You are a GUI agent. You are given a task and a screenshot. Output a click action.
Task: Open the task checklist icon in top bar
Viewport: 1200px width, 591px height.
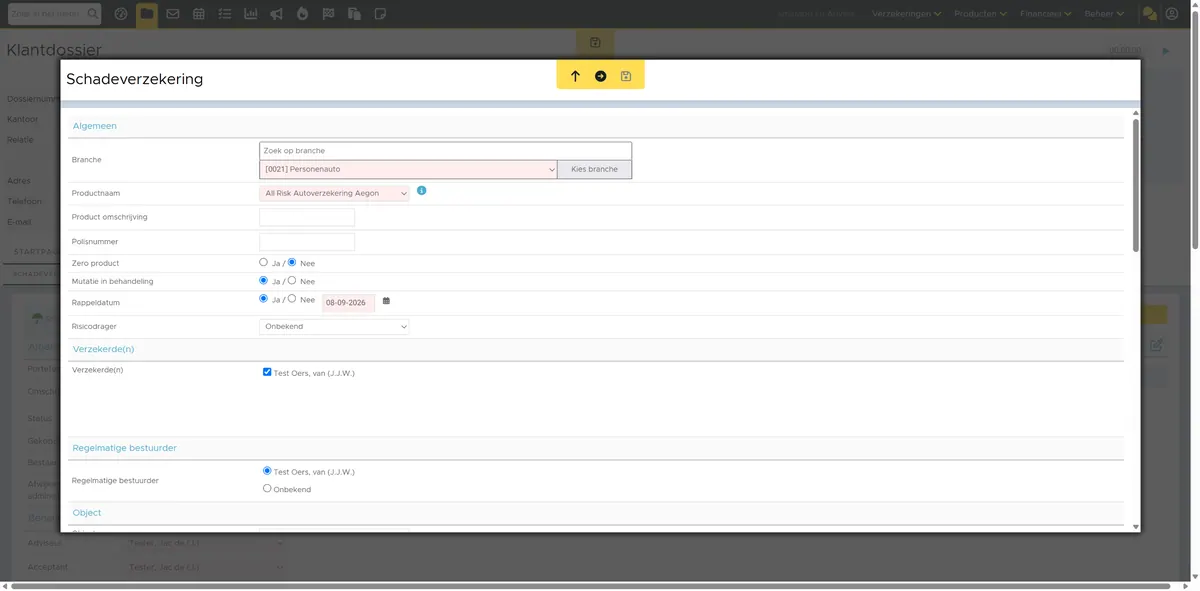(x=224, y=14)
